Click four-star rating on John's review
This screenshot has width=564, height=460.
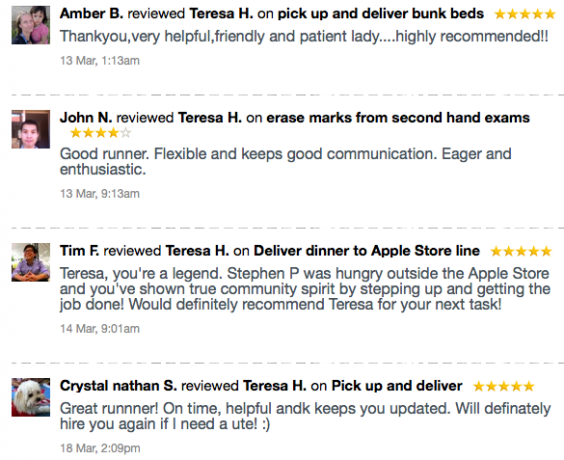[101, 133]
